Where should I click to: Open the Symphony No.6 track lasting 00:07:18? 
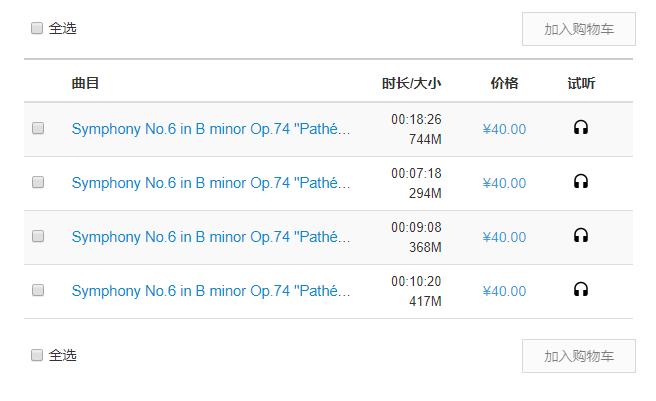click(x=211, y=183)
